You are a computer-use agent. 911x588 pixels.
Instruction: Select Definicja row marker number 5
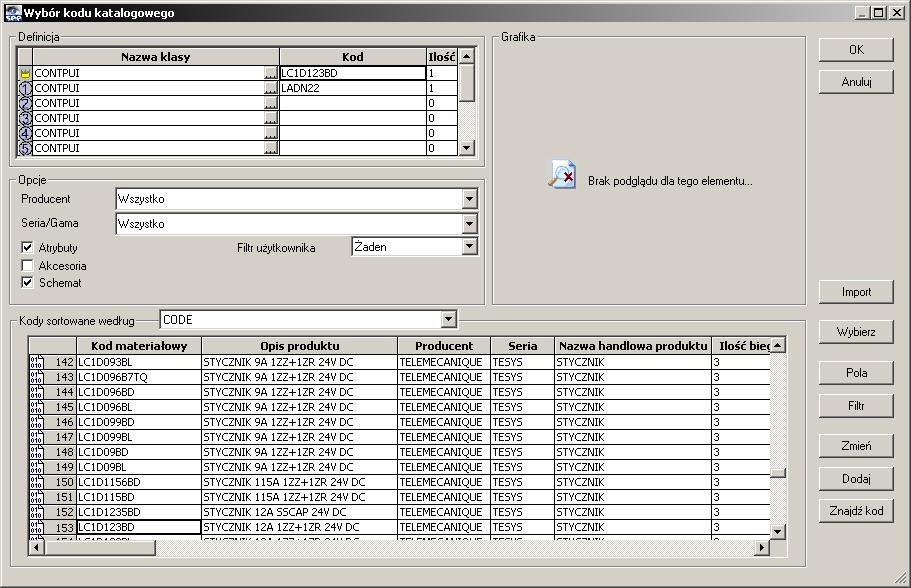click(25, 149)
